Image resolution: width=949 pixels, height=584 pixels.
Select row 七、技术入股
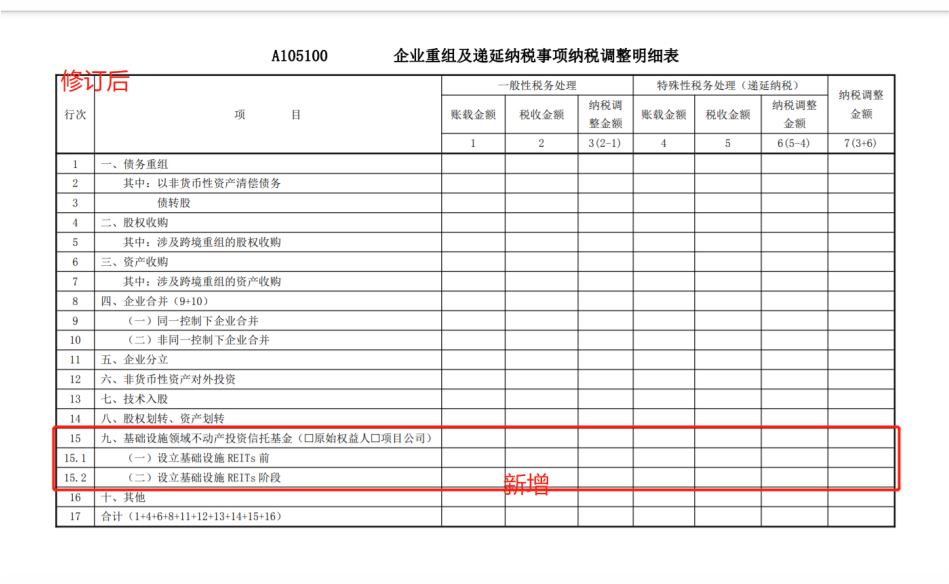[x=475, y=399]
